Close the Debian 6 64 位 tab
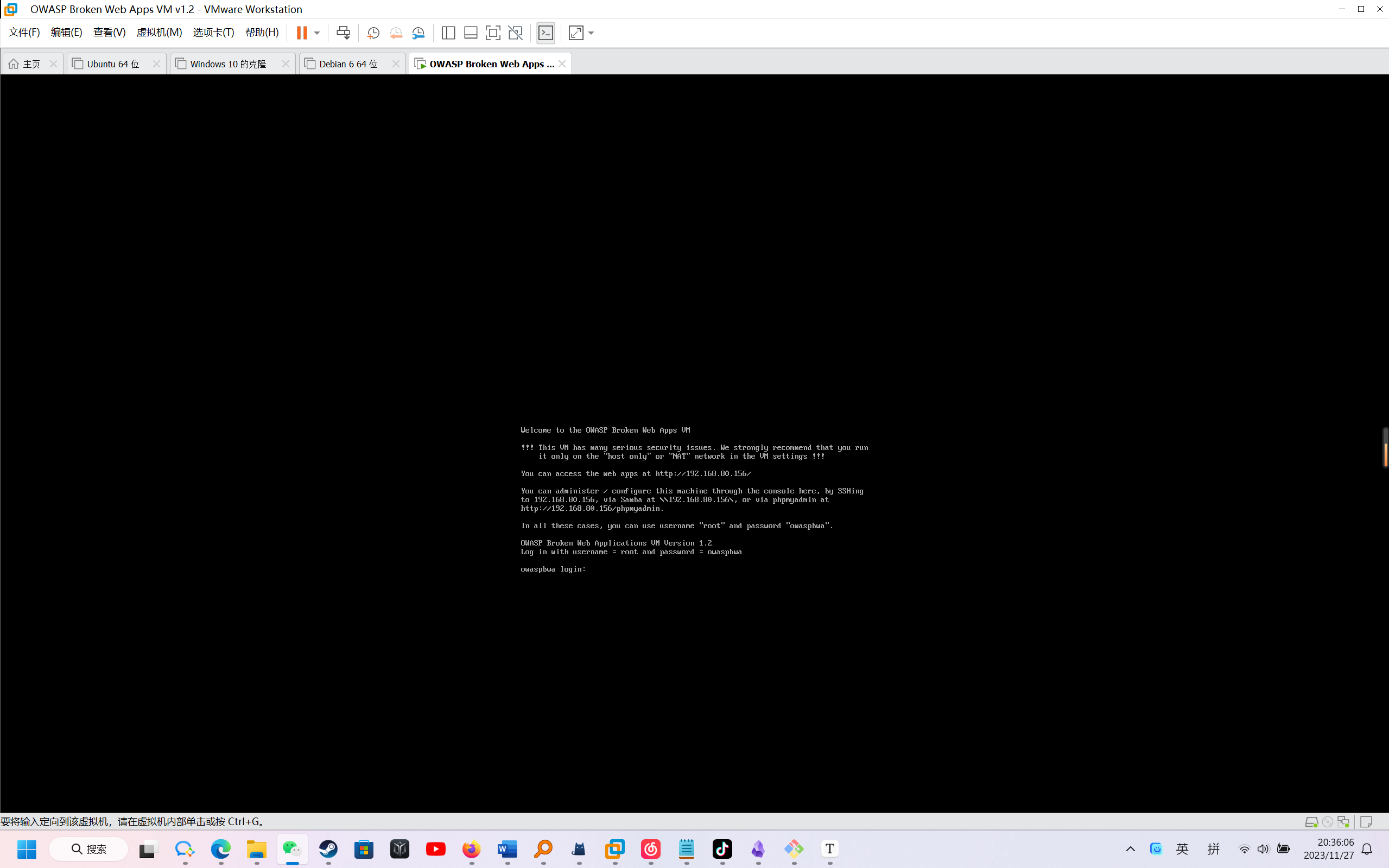 click(396, 64)
